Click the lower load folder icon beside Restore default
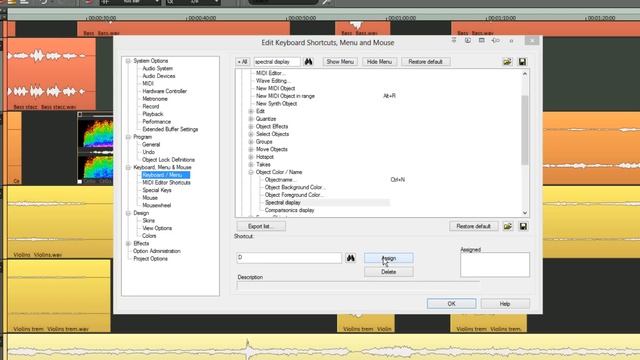The image size is (640, 360). (508, 227)
